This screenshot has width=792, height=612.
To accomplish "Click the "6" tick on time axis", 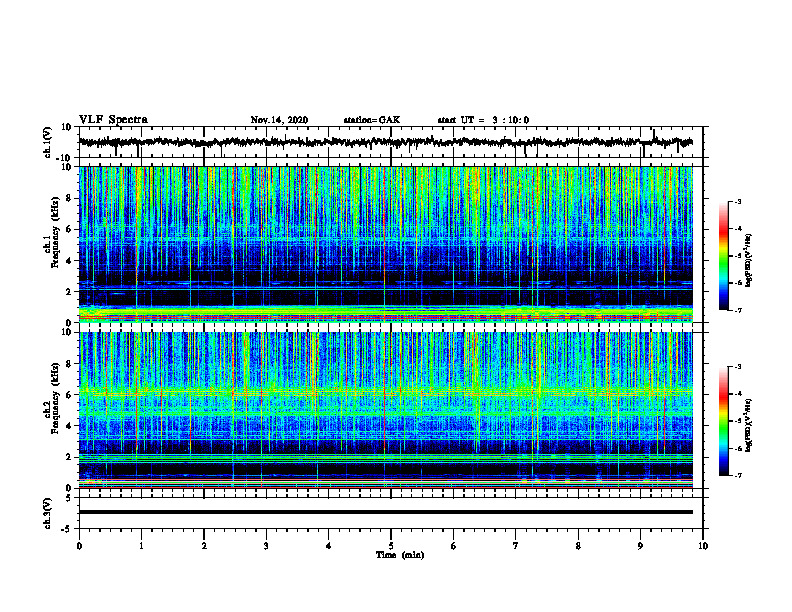I will tap(454, 546).
